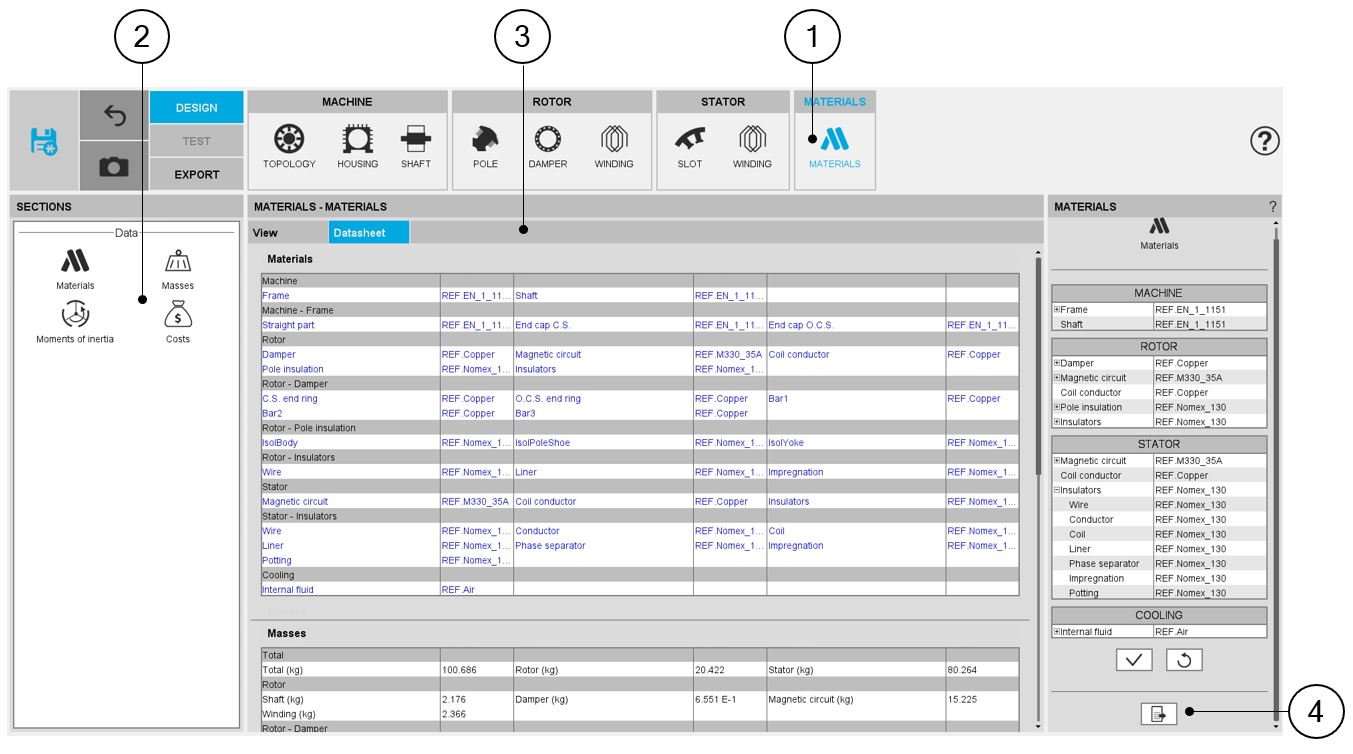Select the Moments of inertia section

75,323
